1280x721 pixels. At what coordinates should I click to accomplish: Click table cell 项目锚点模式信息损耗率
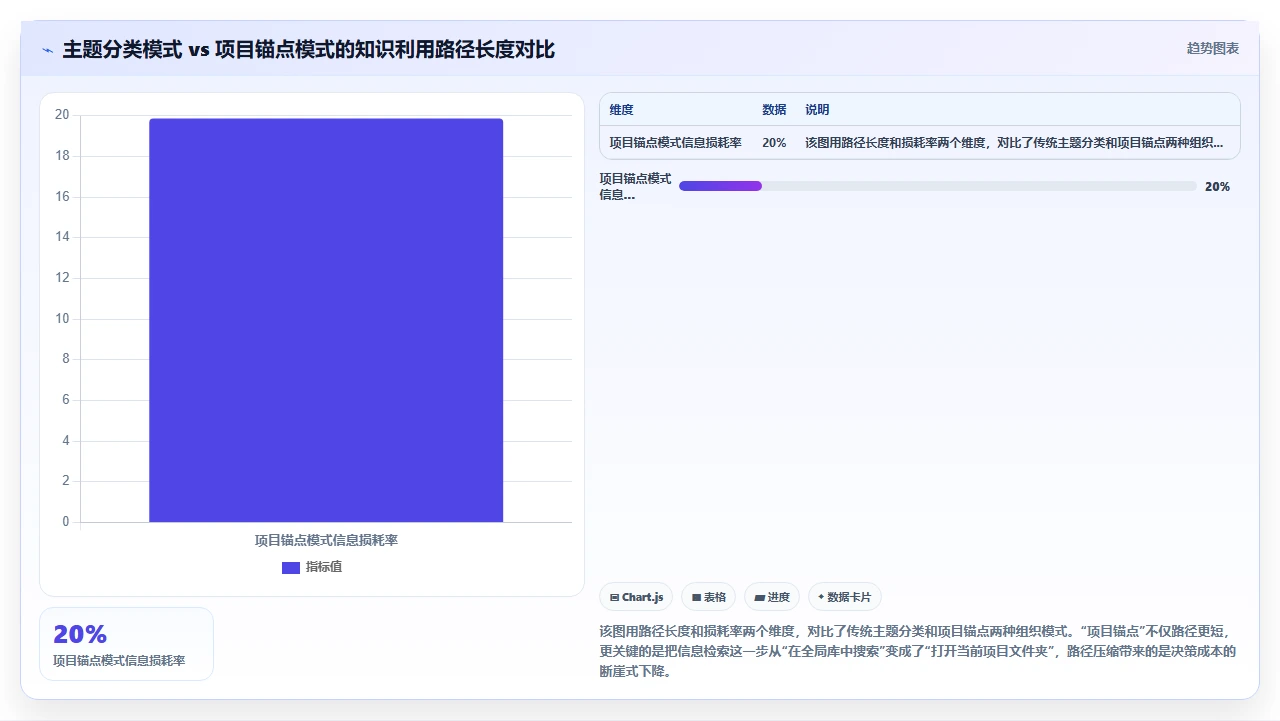pos(676,143)
